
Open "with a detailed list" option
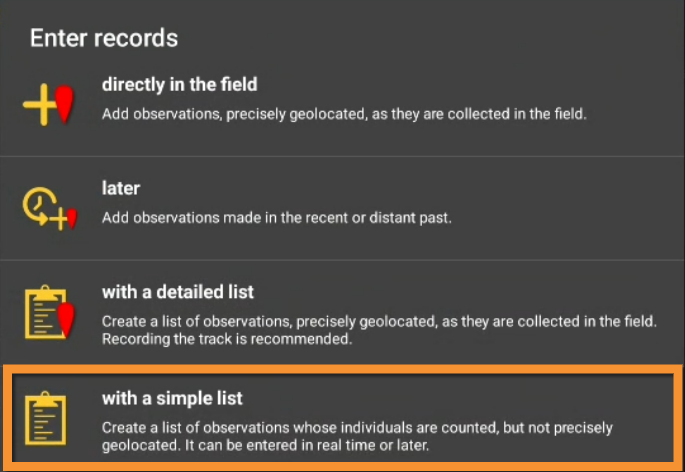tap(177, 292)
